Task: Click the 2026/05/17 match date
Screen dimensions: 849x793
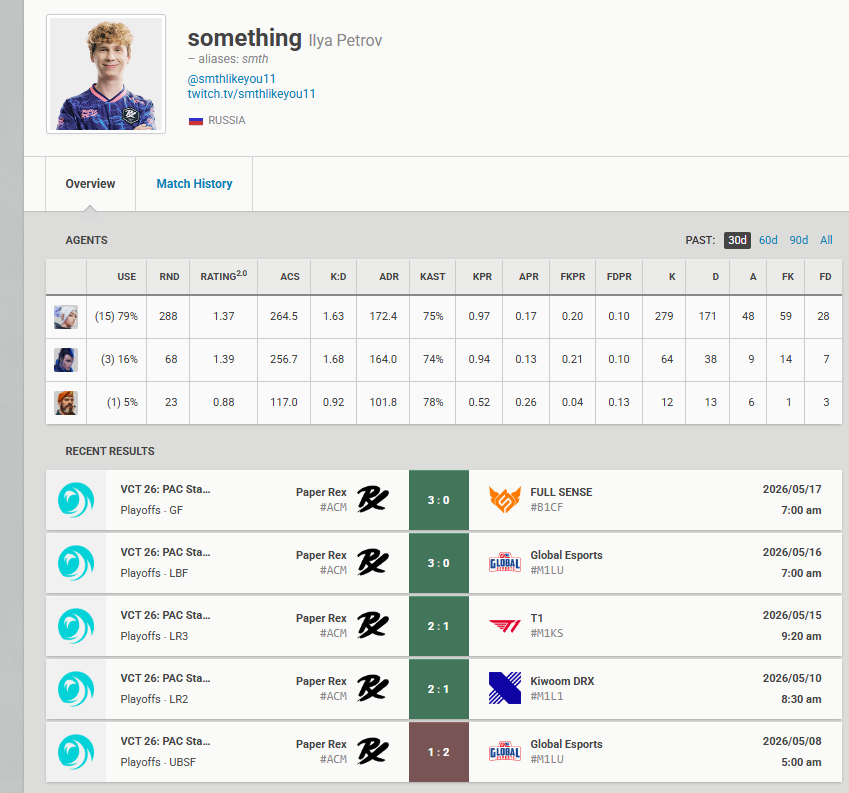Action: point(792,489)
